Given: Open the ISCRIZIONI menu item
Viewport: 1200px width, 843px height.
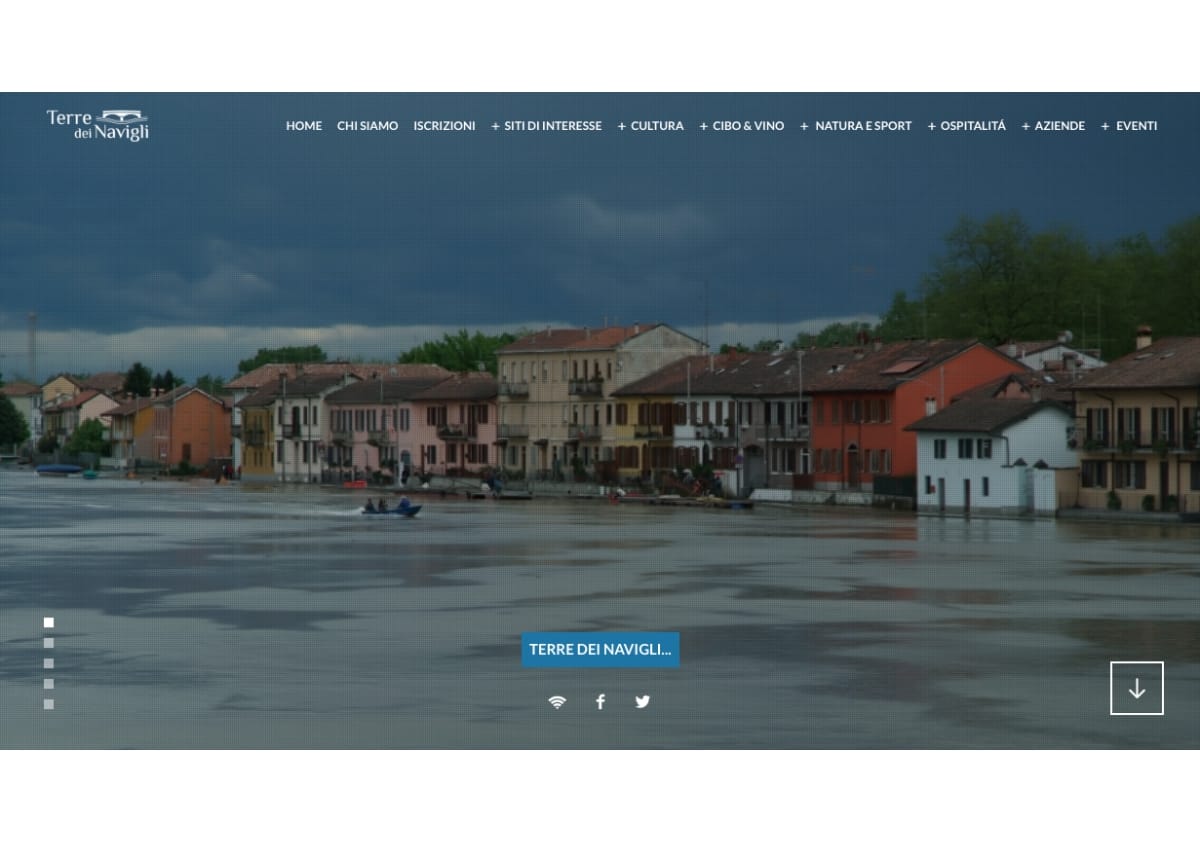Looking at the screenshot, I should 444,126.
